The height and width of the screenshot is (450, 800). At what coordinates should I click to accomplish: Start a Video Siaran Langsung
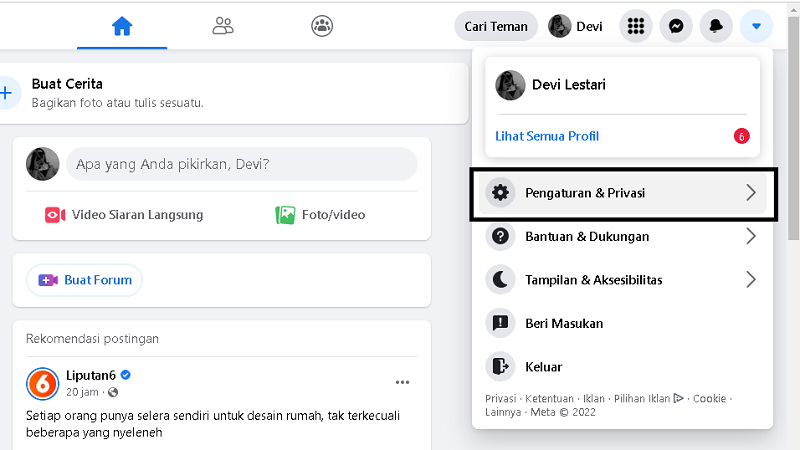124,215
